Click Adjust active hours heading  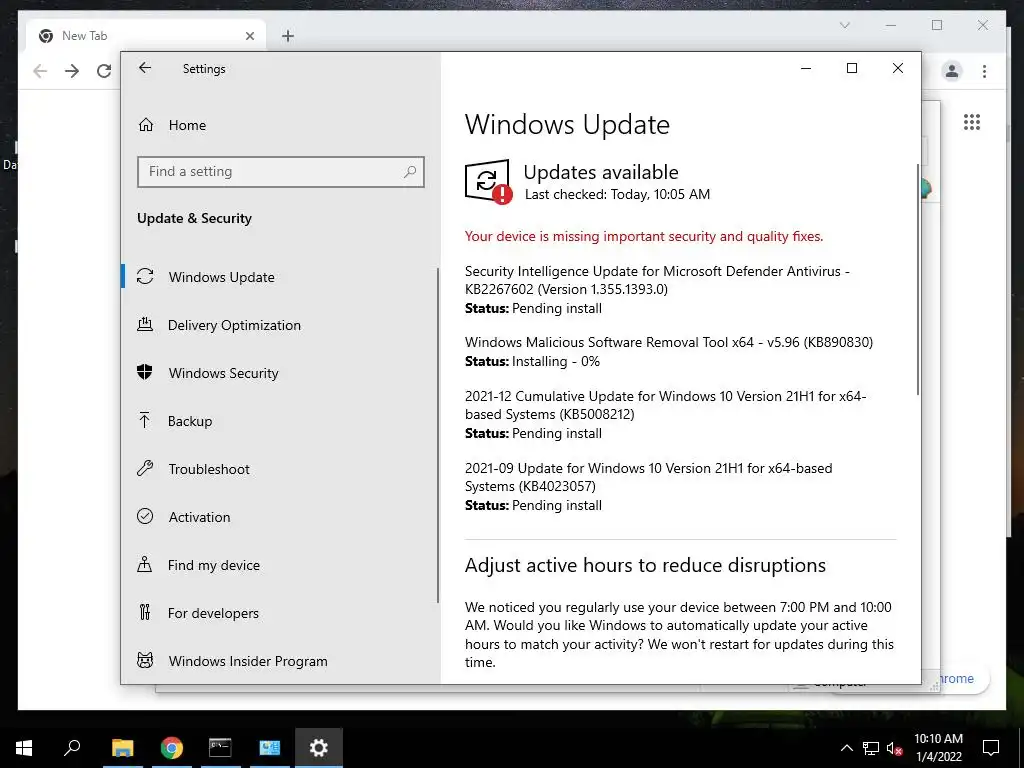pos(645,565)
